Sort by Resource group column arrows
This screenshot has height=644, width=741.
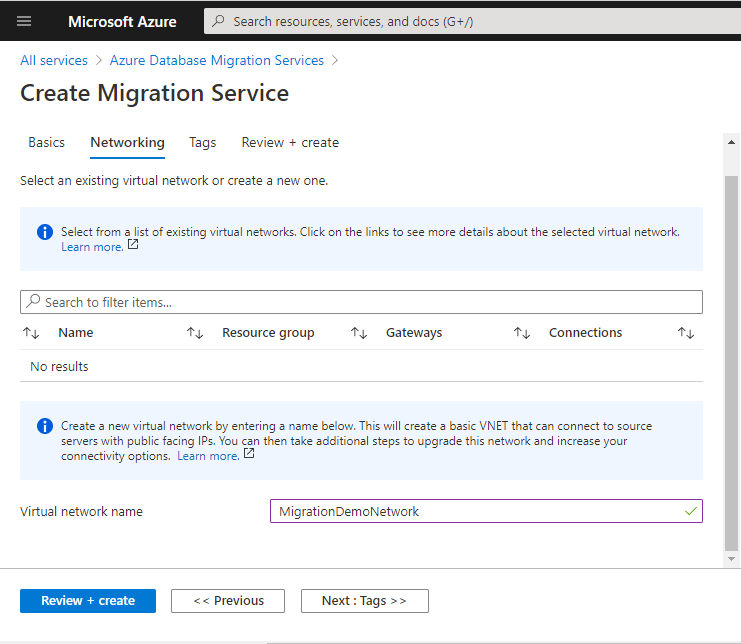(195, 333)
